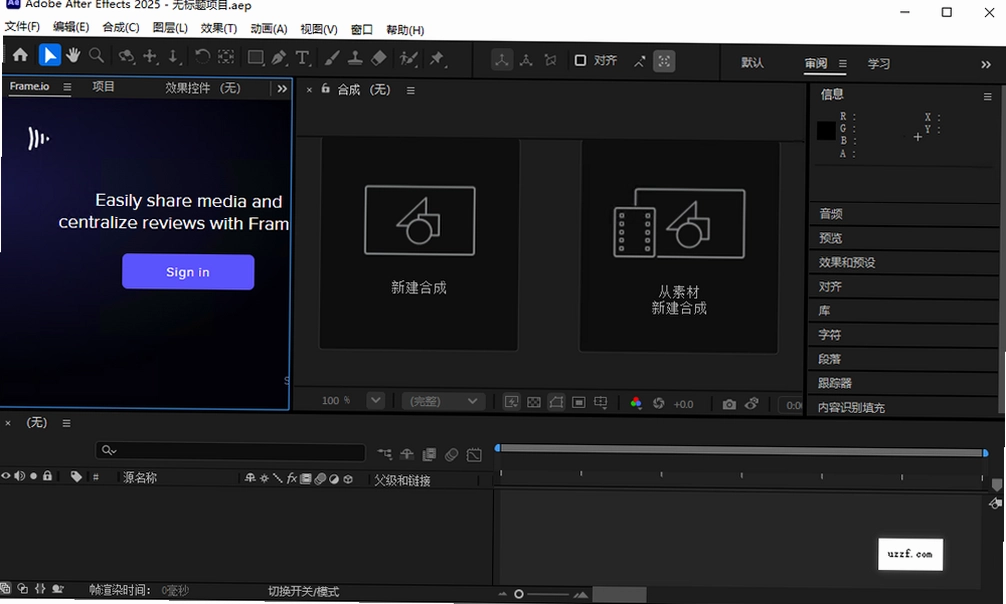Click the +0.0 exposure value
1006x604 pixels.
[683, 404]
